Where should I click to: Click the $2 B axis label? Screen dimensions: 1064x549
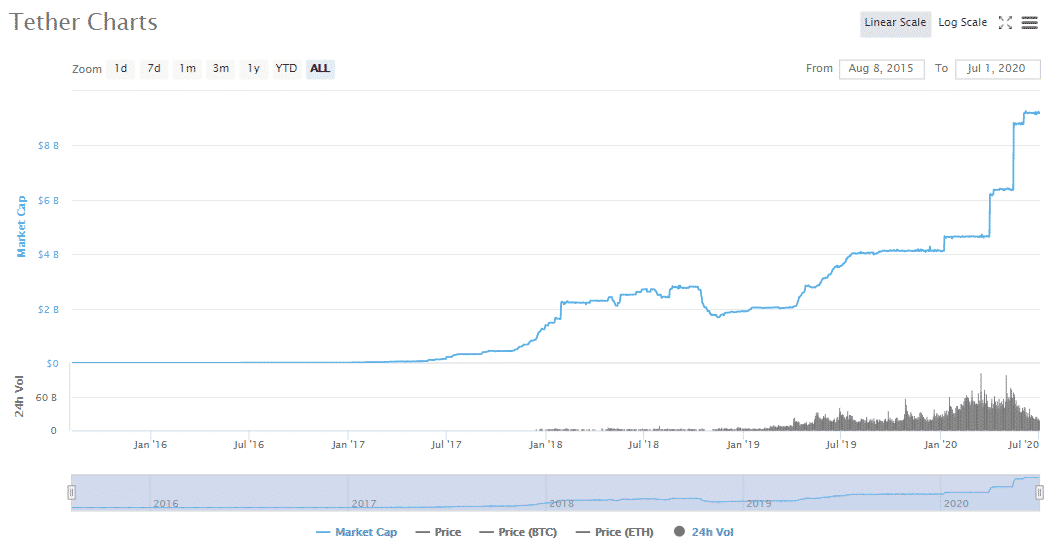pos(48,309)
